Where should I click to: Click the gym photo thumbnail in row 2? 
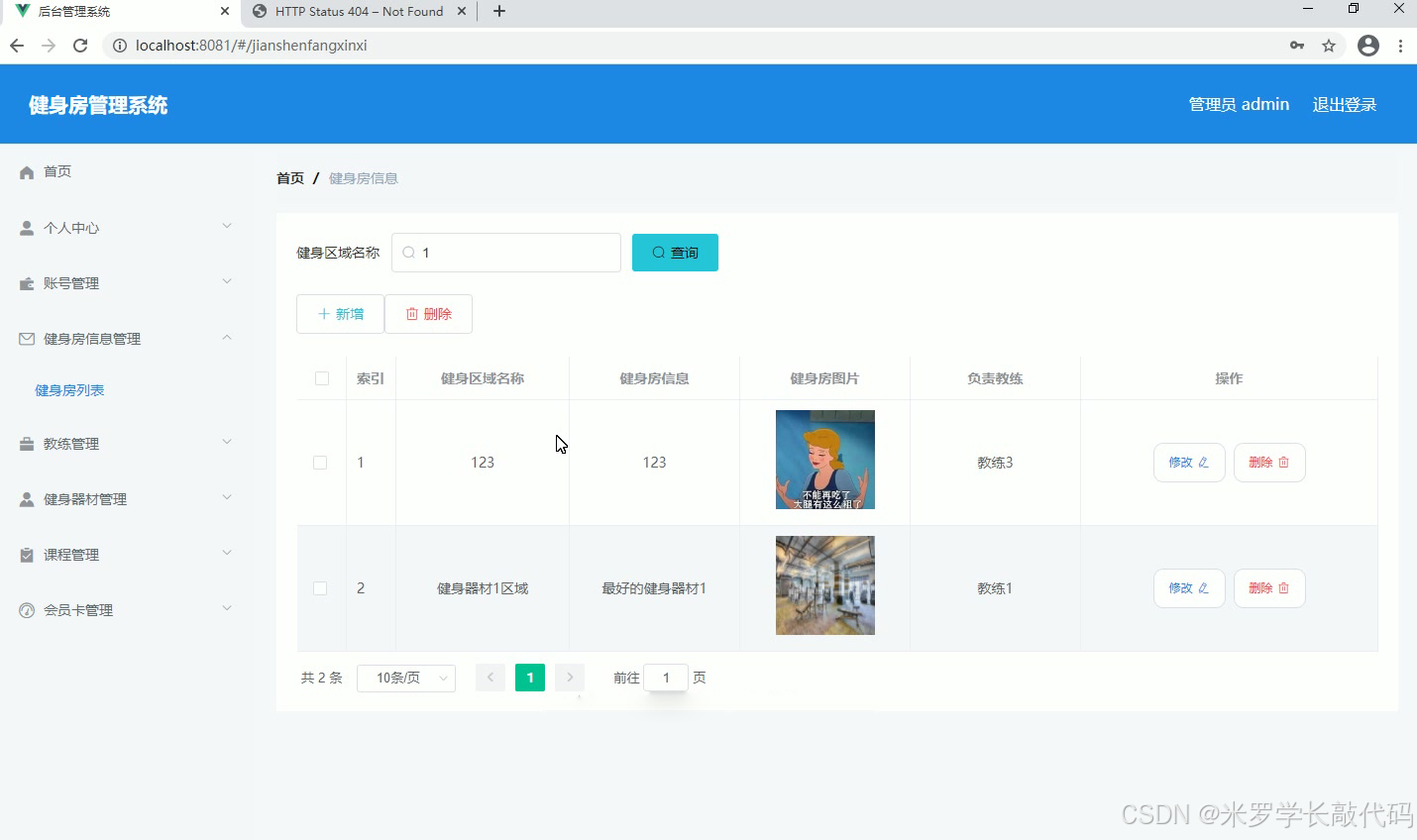[x=824, y=584]
